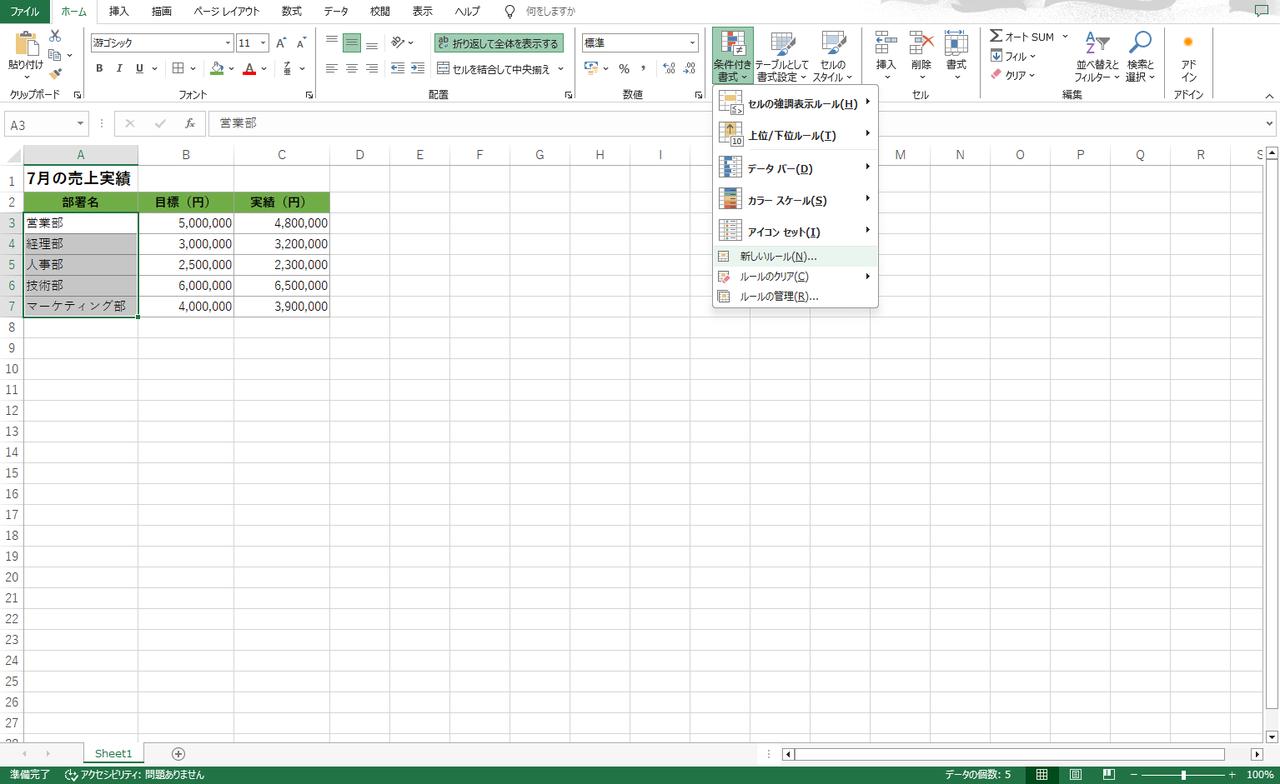The height and width of the screenshot is (784, 1280).
Task: Toggle Underline formatting
Action: [139, 68]
